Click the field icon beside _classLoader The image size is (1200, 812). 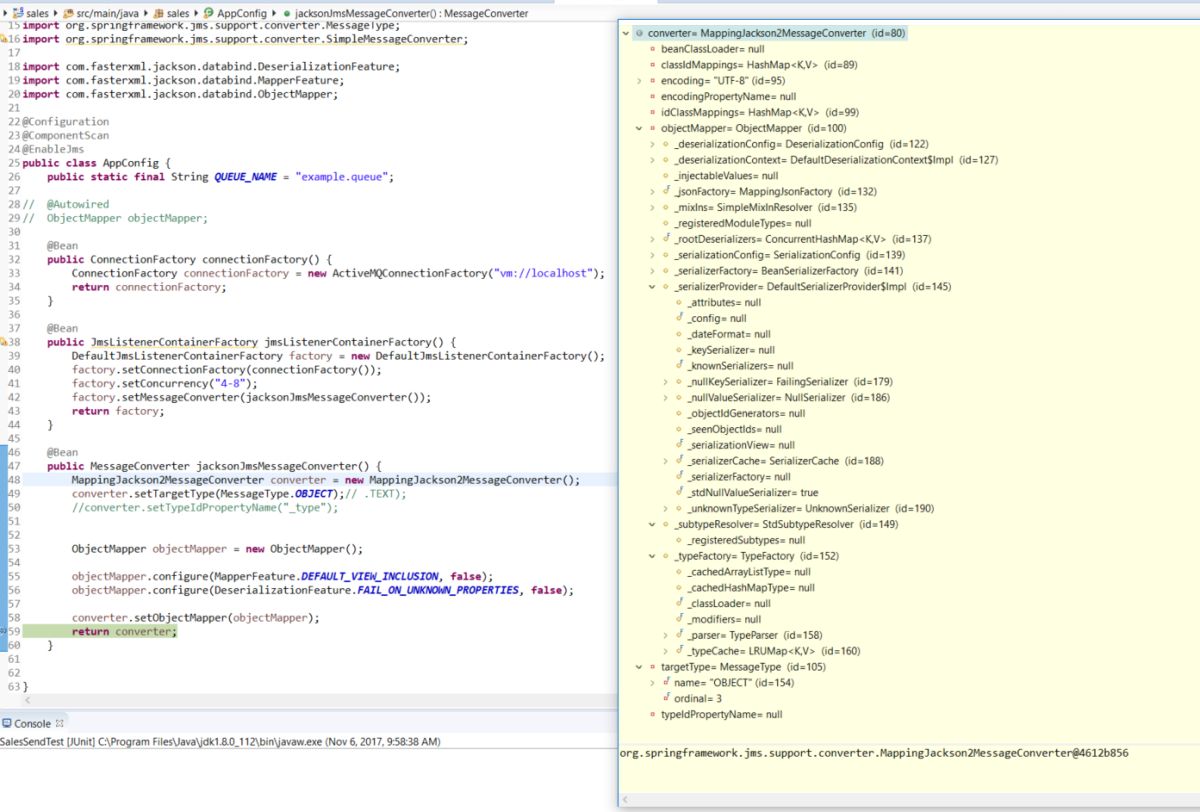tap(679, 604)
